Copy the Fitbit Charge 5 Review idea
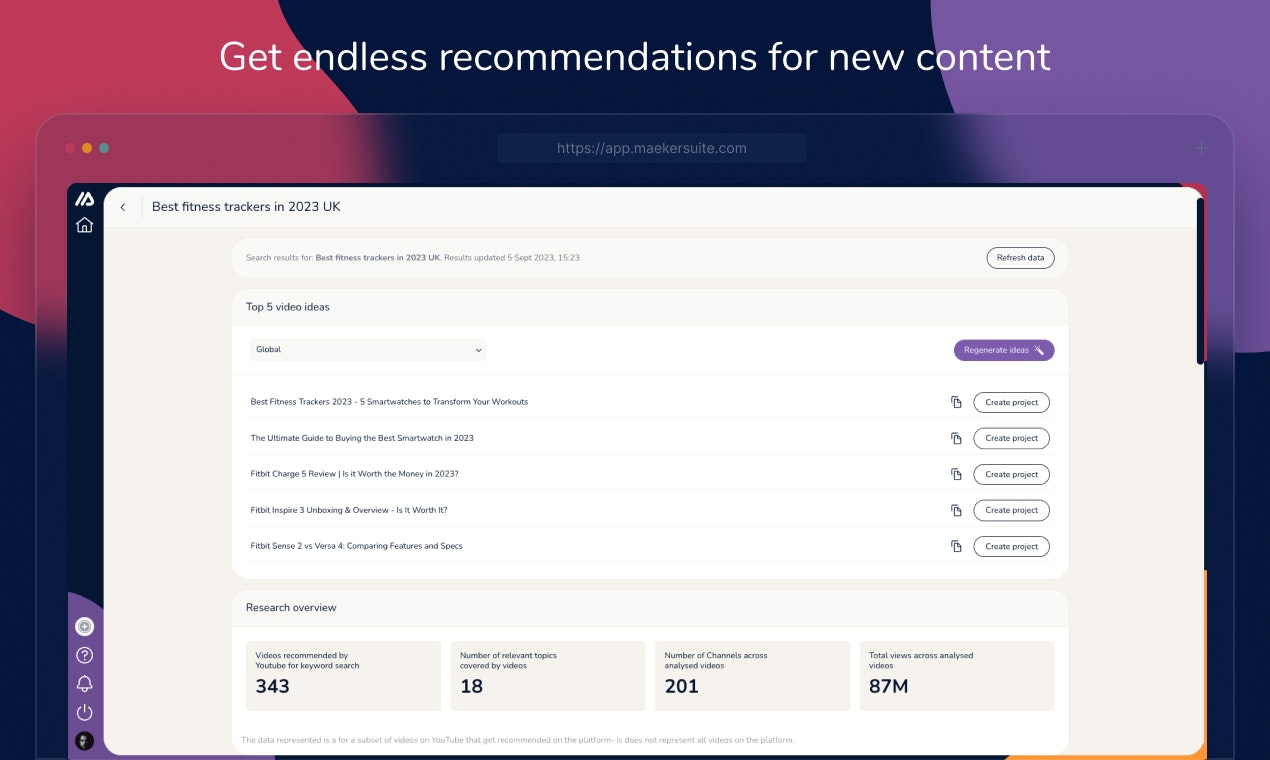This screenshot has width=1270, height=760. [x=956, y=474]
